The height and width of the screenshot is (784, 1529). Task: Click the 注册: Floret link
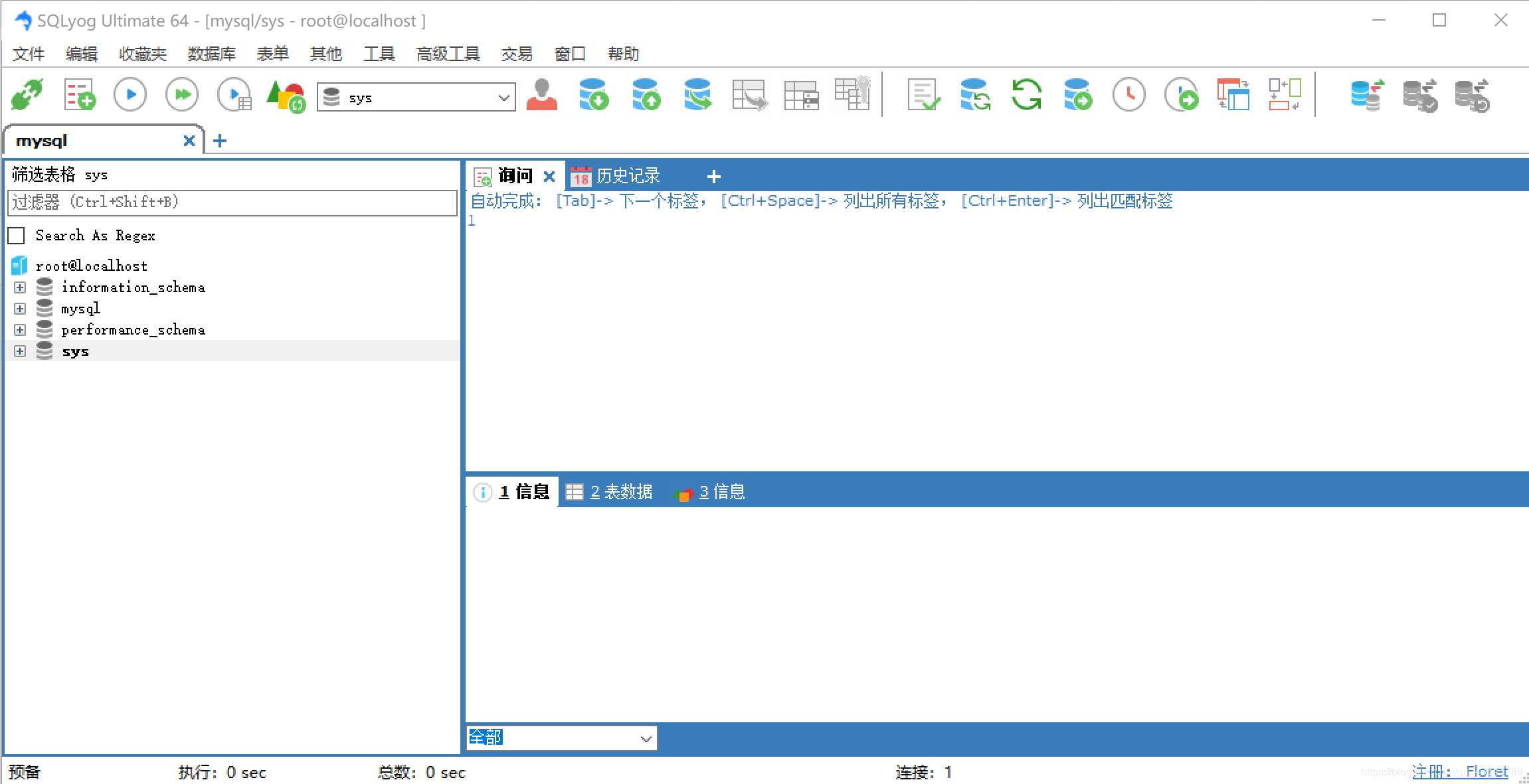point(1461,771)
